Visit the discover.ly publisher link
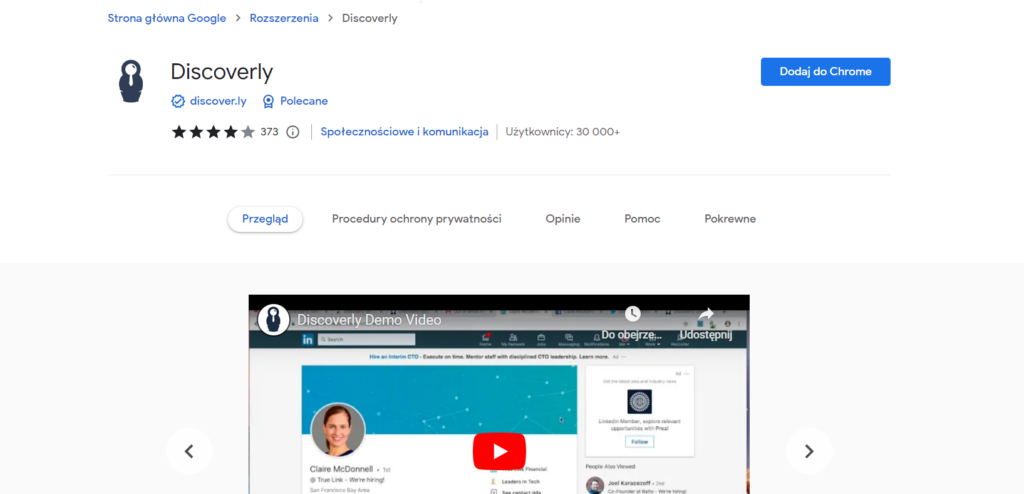The image size is (1024, 494). [x=218, y=101]
